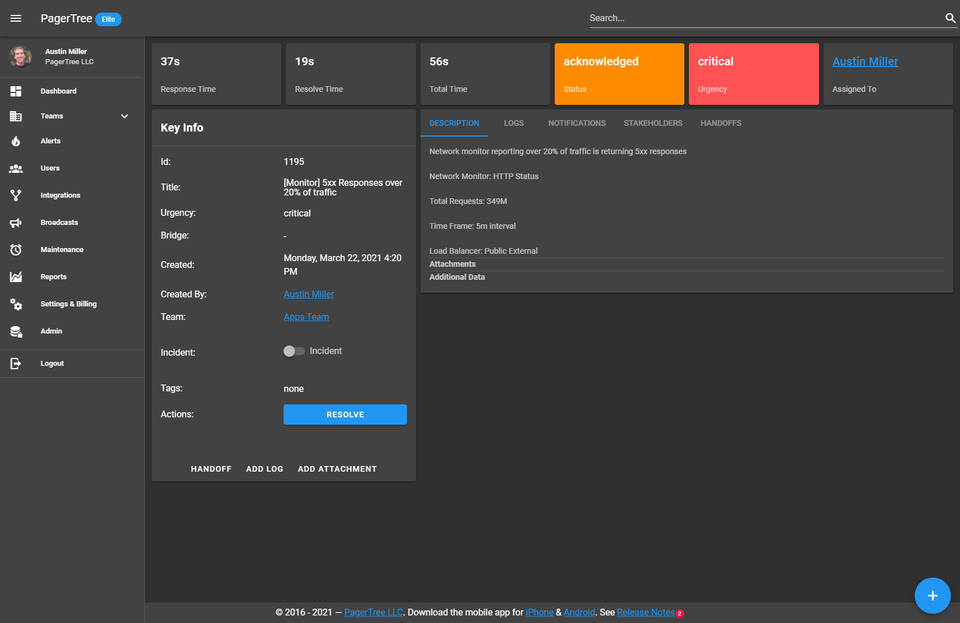Open the hamburger navigation menu
The width and height of the screenshot is (960, 623).
(16, 18)
